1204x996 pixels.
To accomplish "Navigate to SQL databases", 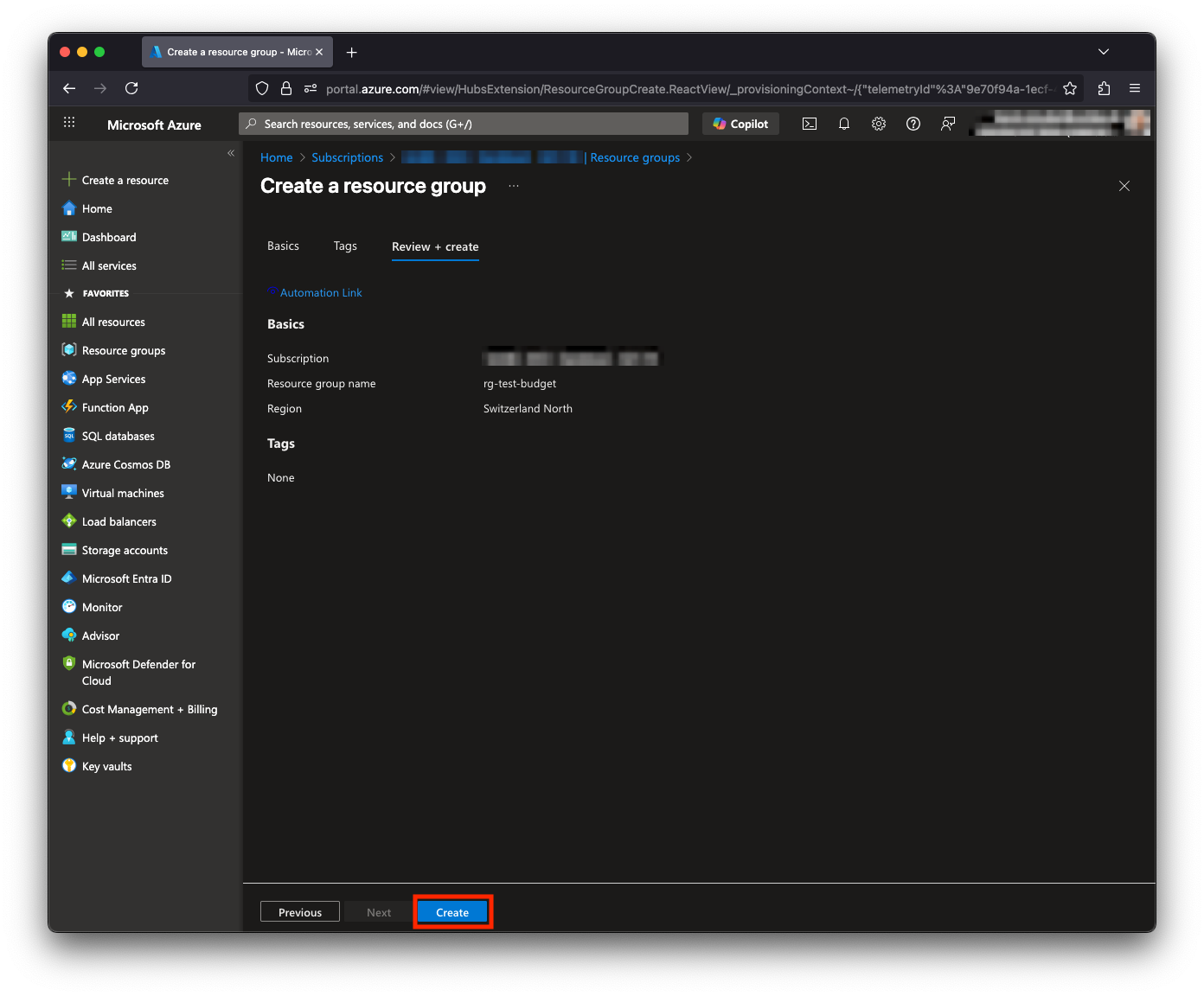I will point(118,436).
